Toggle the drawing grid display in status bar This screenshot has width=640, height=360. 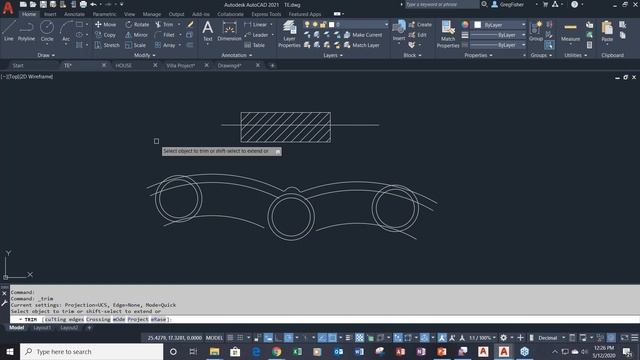230,338
